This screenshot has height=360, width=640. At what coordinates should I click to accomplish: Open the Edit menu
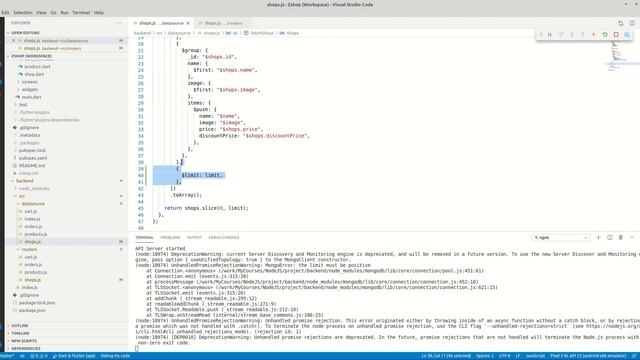point(5,13)
